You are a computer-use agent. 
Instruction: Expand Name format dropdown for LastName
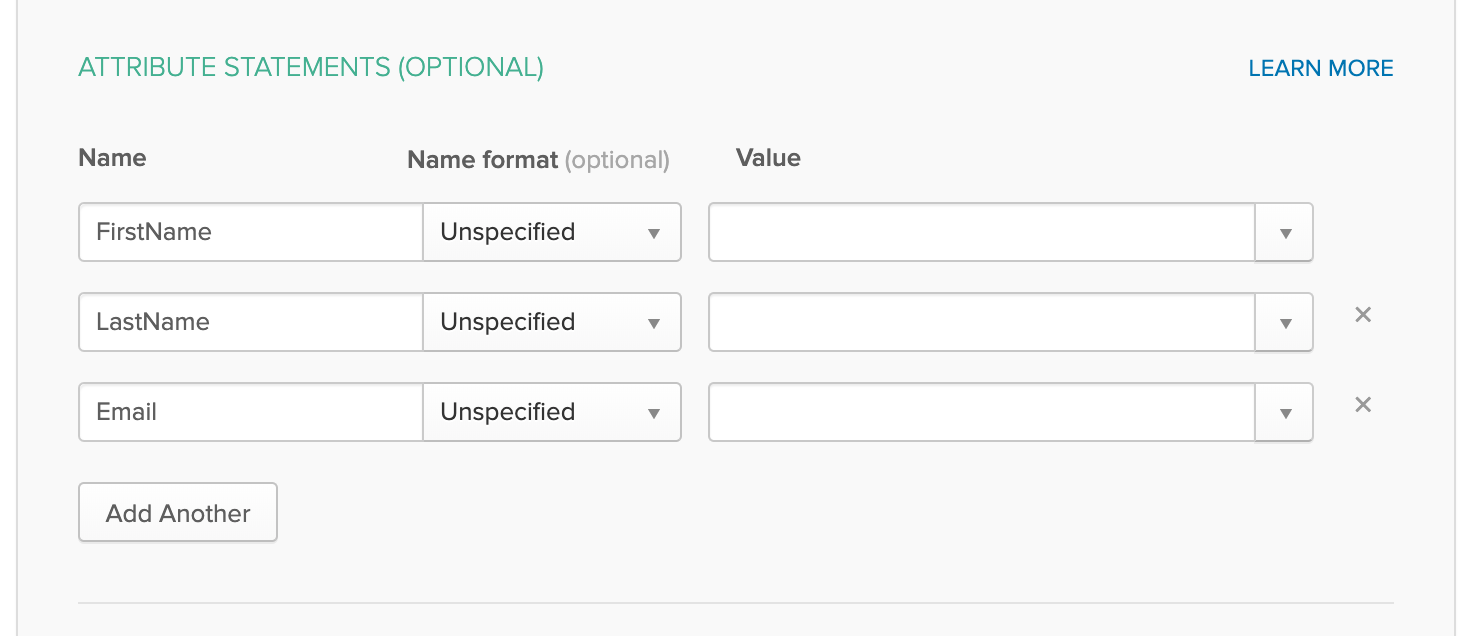[x=552, y=322]
